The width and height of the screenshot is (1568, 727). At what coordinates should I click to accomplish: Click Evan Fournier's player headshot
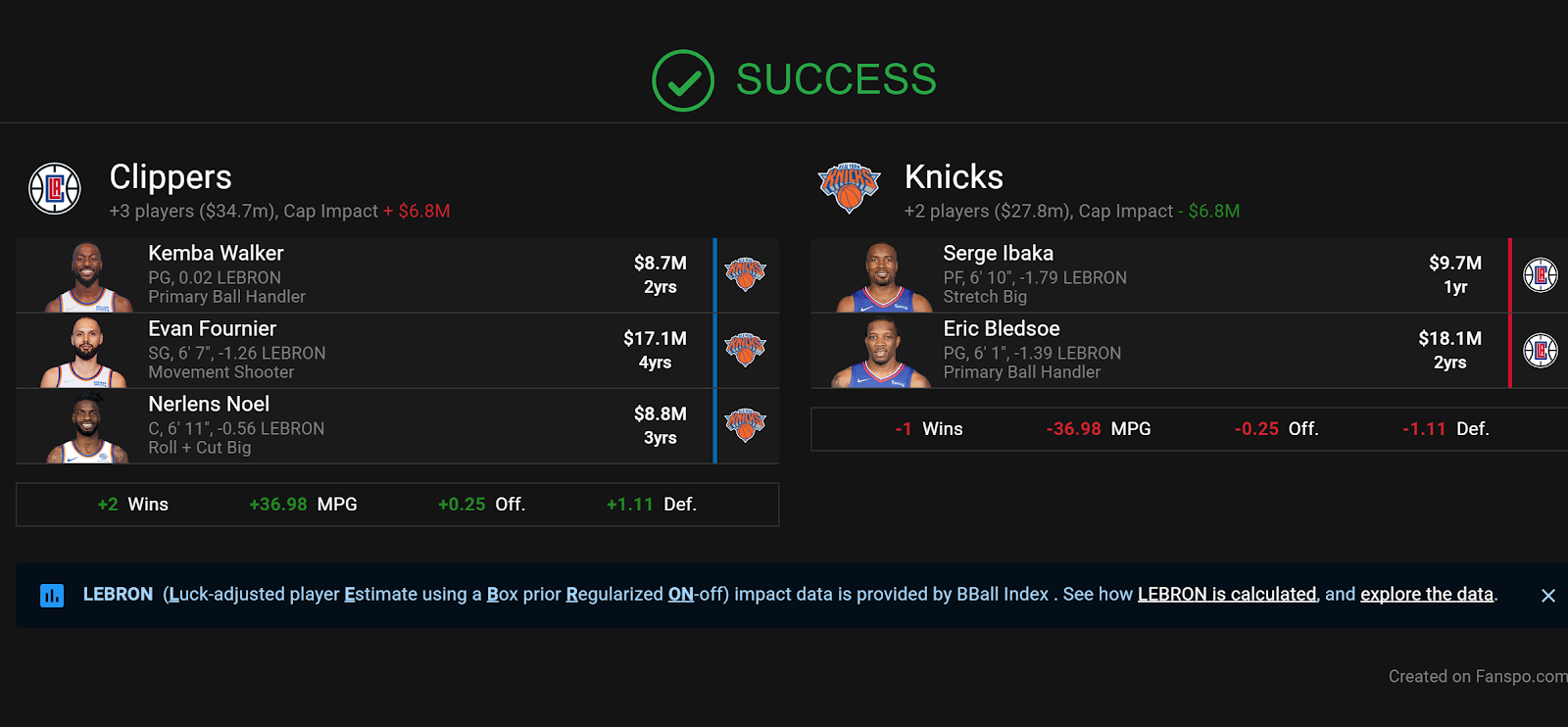tap(86, 352)
